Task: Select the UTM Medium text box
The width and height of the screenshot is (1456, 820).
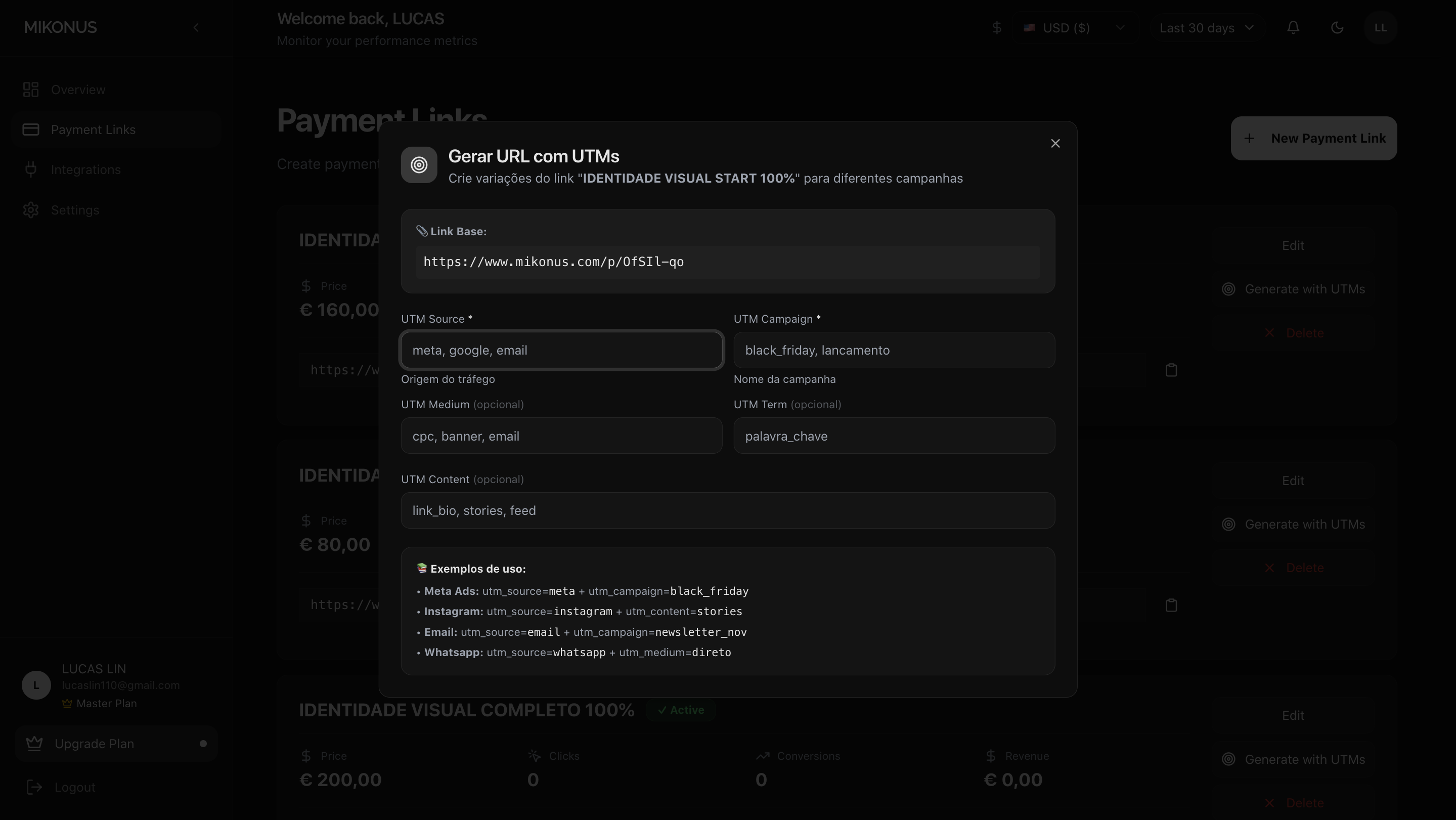Action: click(561, 436)
